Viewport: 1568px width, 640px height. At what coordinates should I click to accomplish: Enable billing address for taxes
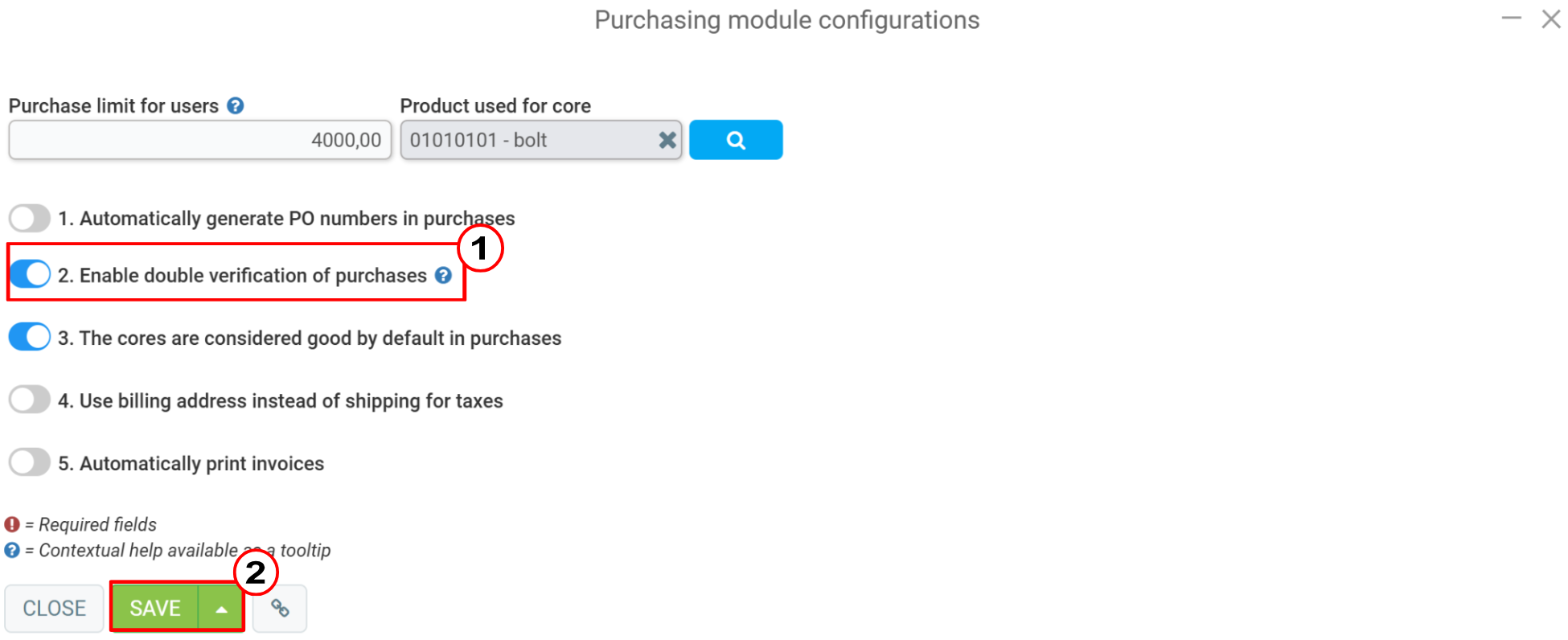point(29,399)
